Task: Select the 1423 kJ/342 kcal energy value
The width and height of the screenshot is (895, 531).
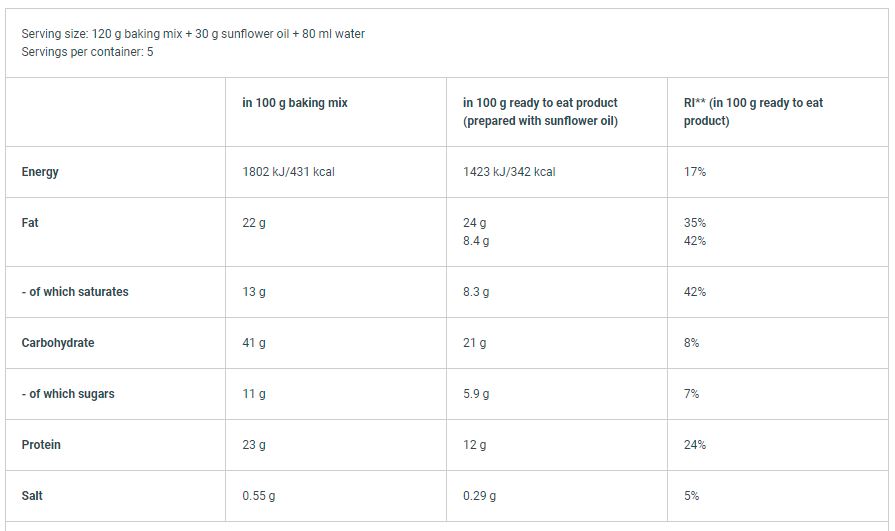Action: point(509,172)
